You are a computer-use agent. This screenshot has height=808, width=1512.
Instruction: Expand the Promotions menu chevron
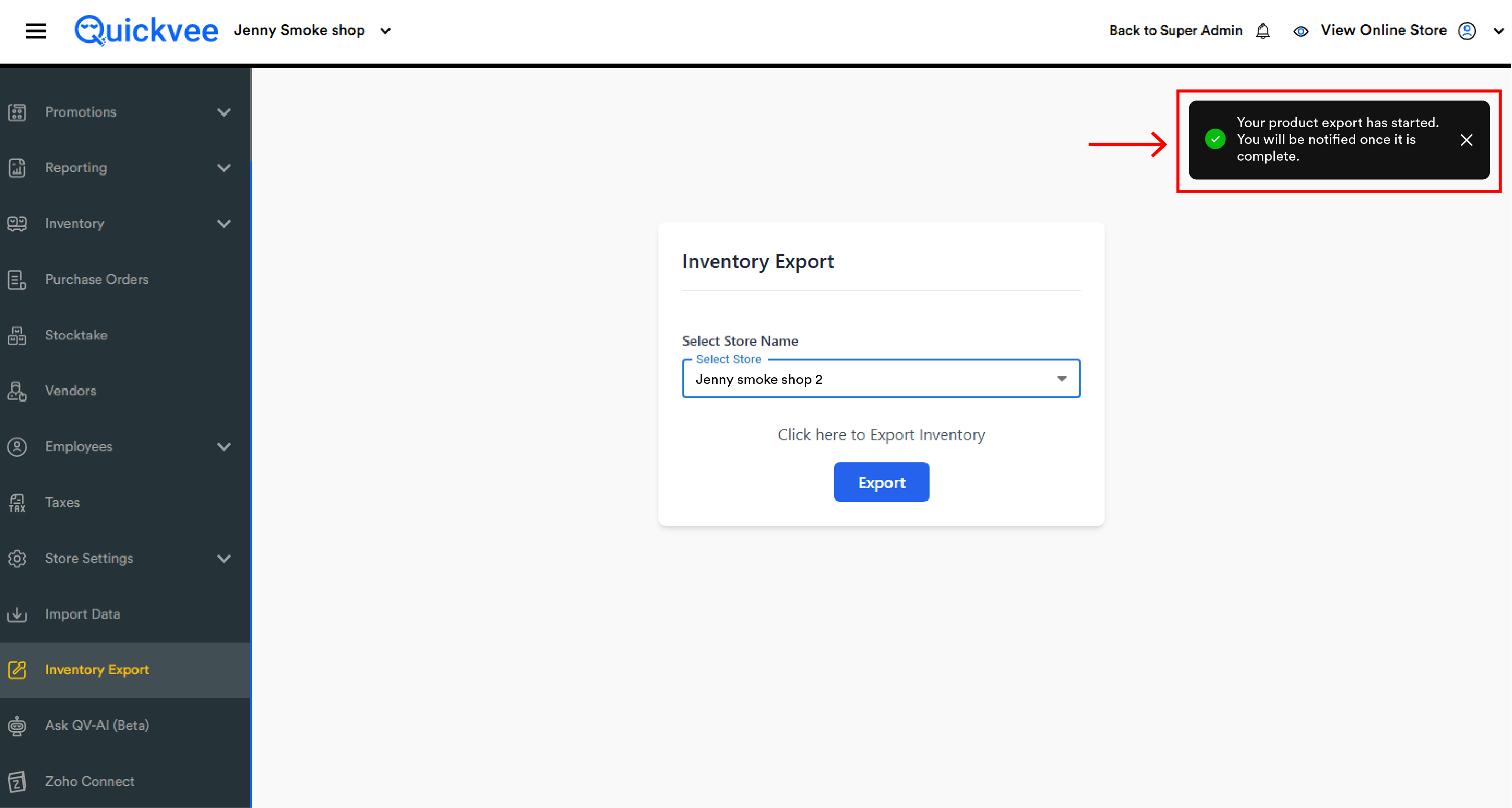pyautogui.click(x=224, y=112)
